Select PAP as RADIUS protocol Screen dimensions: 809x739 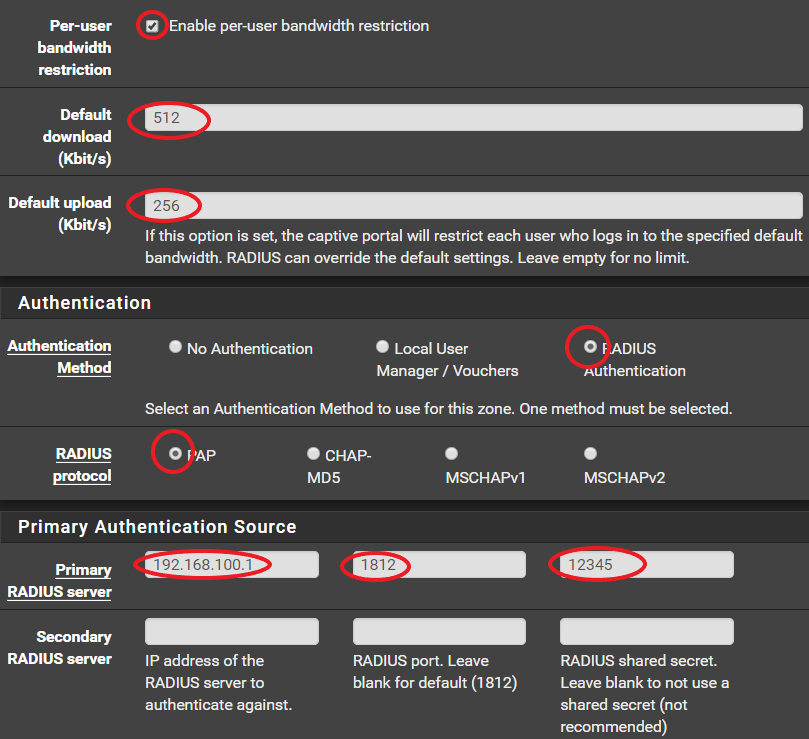[176, 453]
